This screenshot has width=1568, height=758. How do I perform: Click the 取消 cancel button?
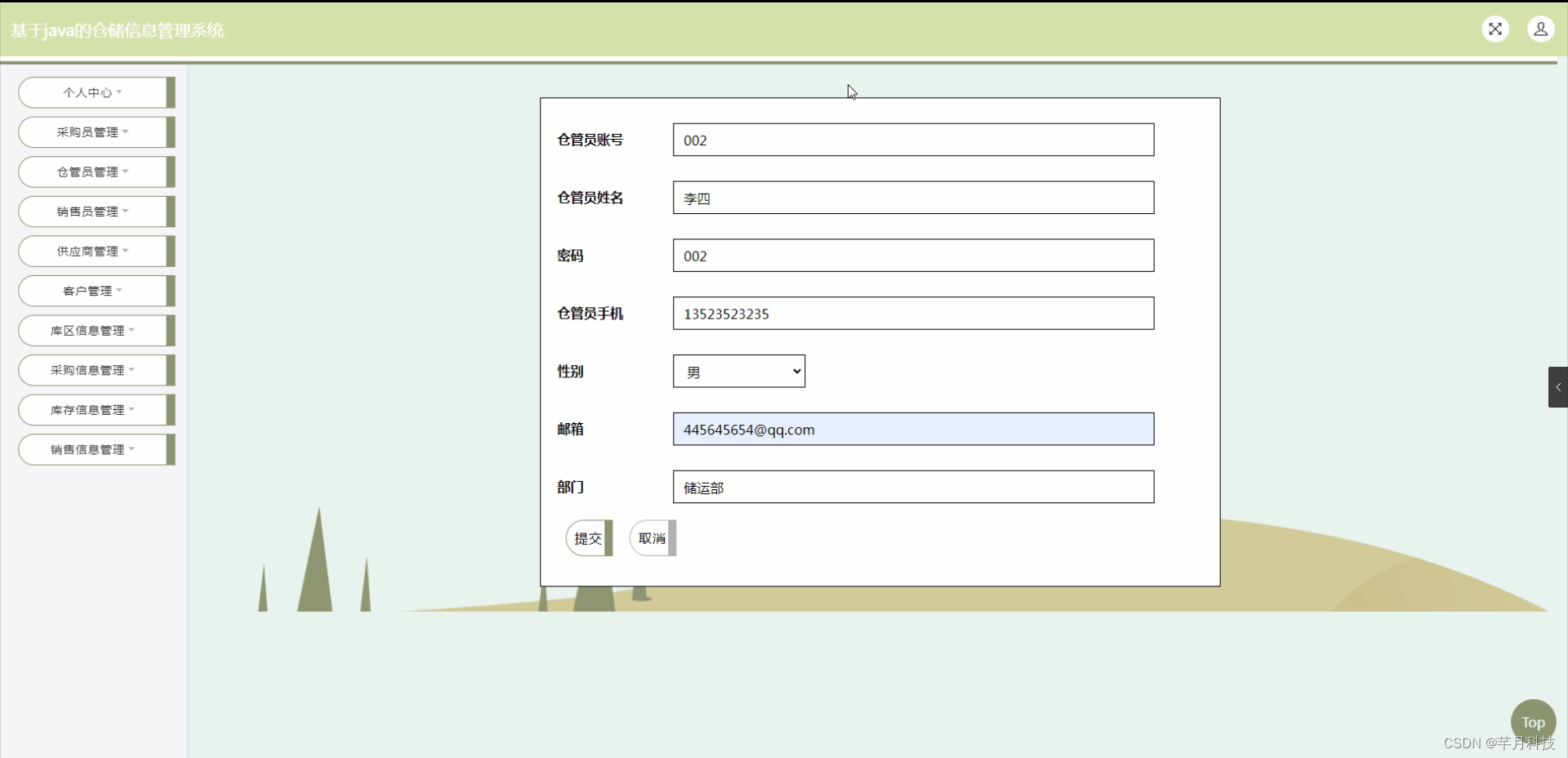tap(651, 537)
